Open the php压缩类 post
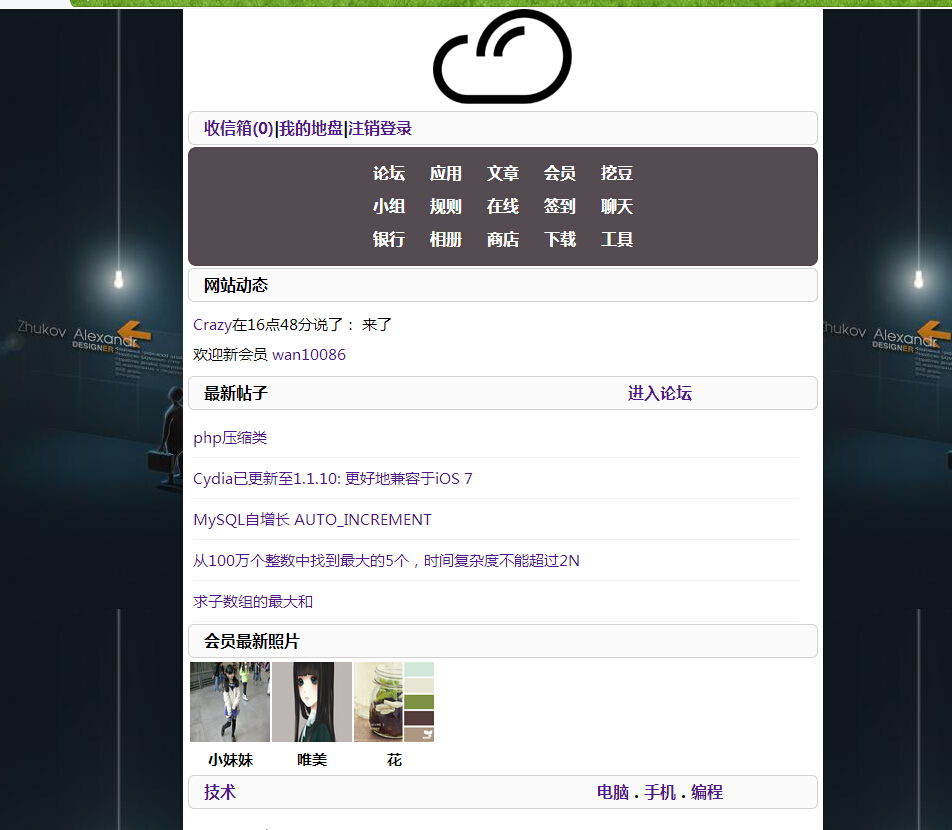952x830 pixels. (x=230, y=438)
